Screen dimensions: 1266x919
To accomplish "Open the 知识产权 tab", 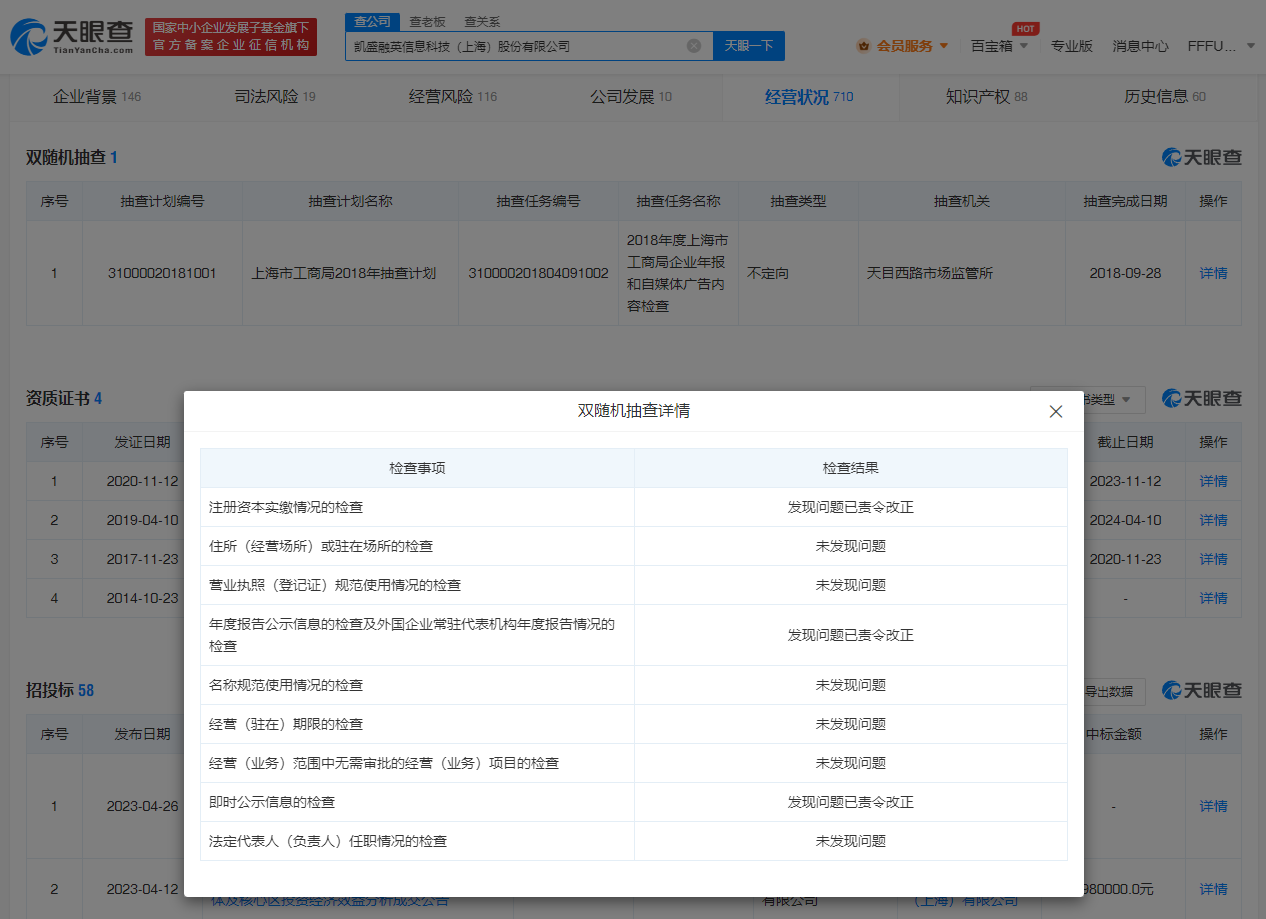I will (x=987, y=97).
